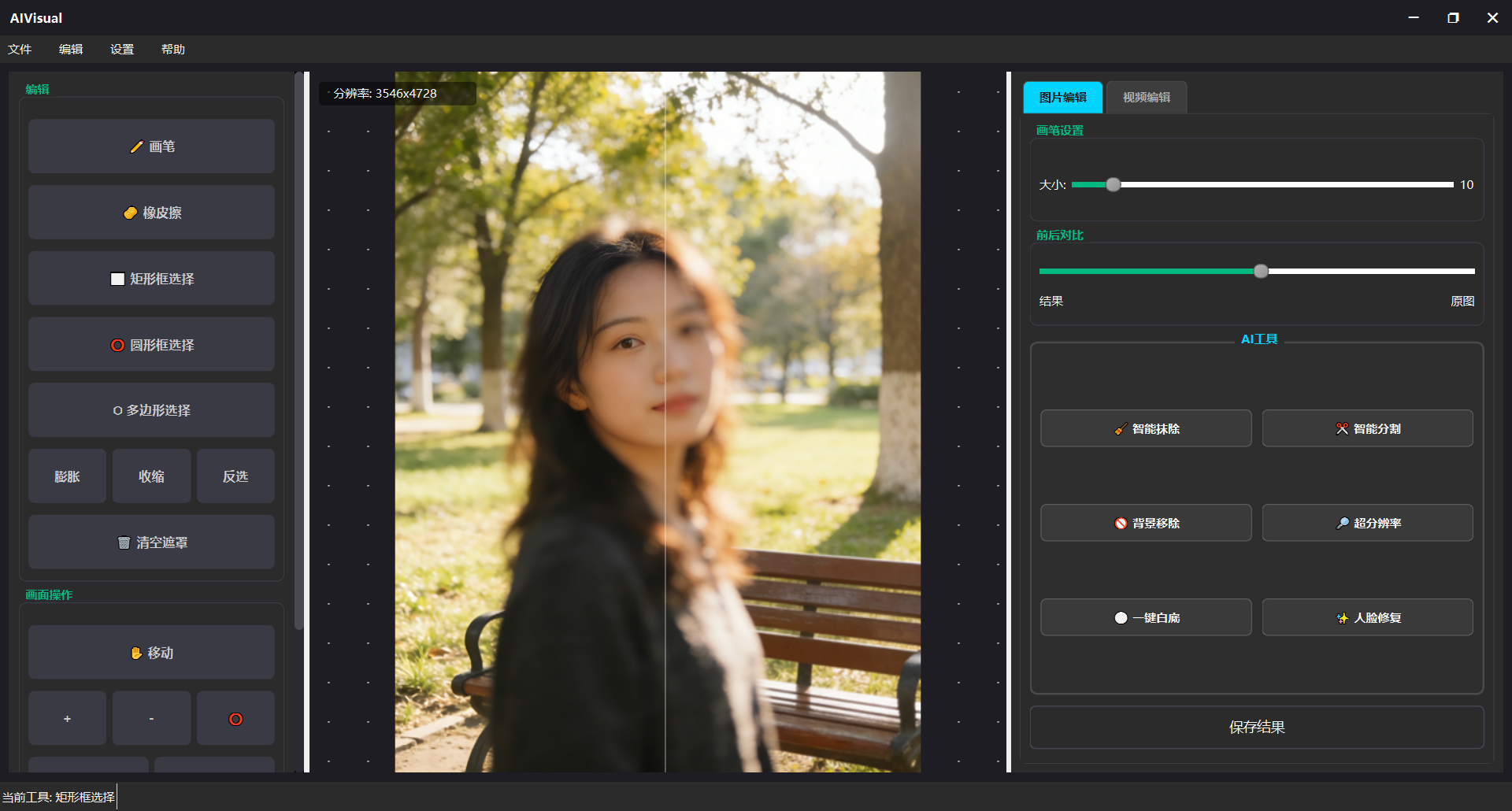Click the left panel vertical scrollbar

pos(298,354)
